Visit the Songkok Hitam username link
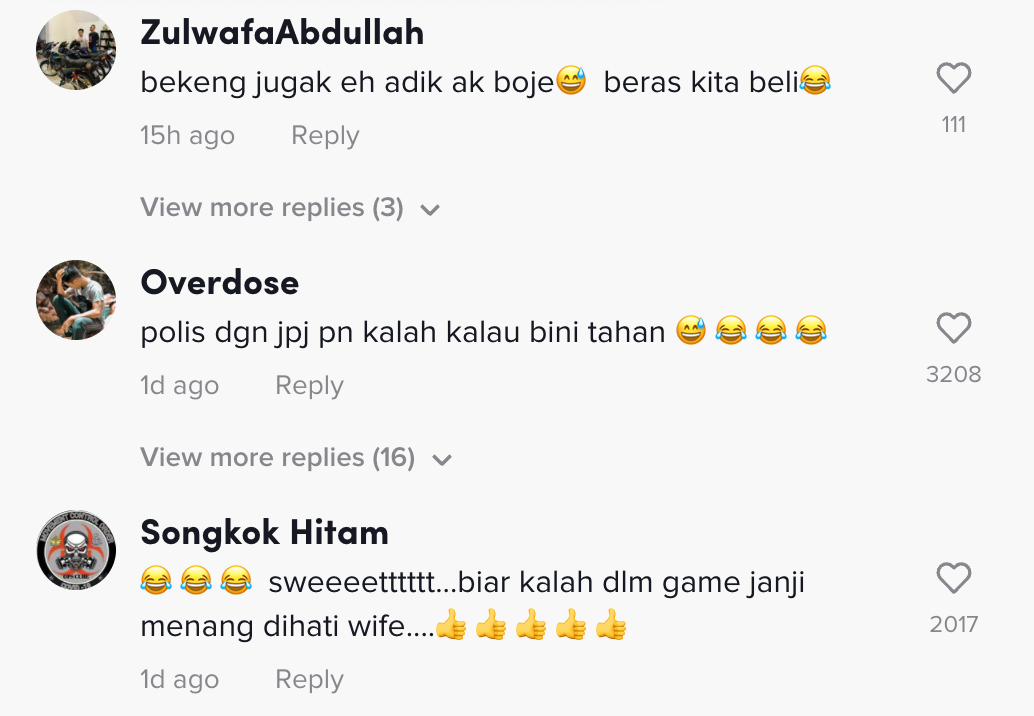Screen dimensions: 1034x716 [264, 532]
